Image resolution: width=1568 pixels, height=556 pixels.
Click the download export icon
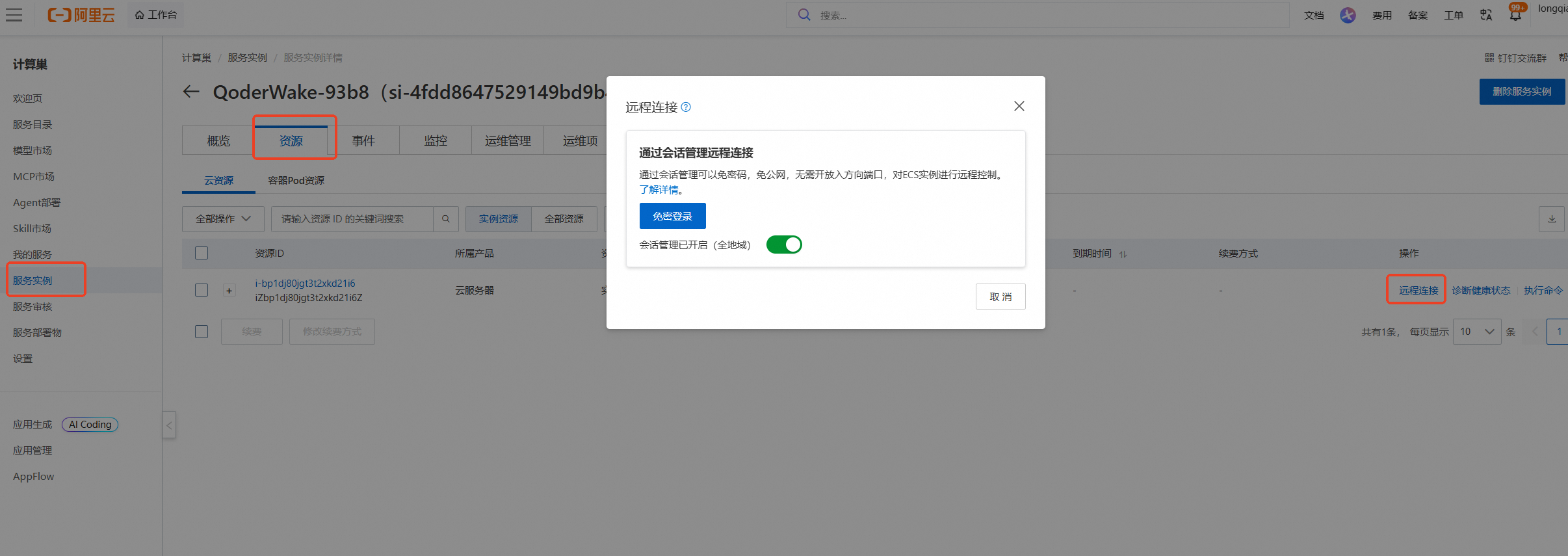tap(1552, 219)
